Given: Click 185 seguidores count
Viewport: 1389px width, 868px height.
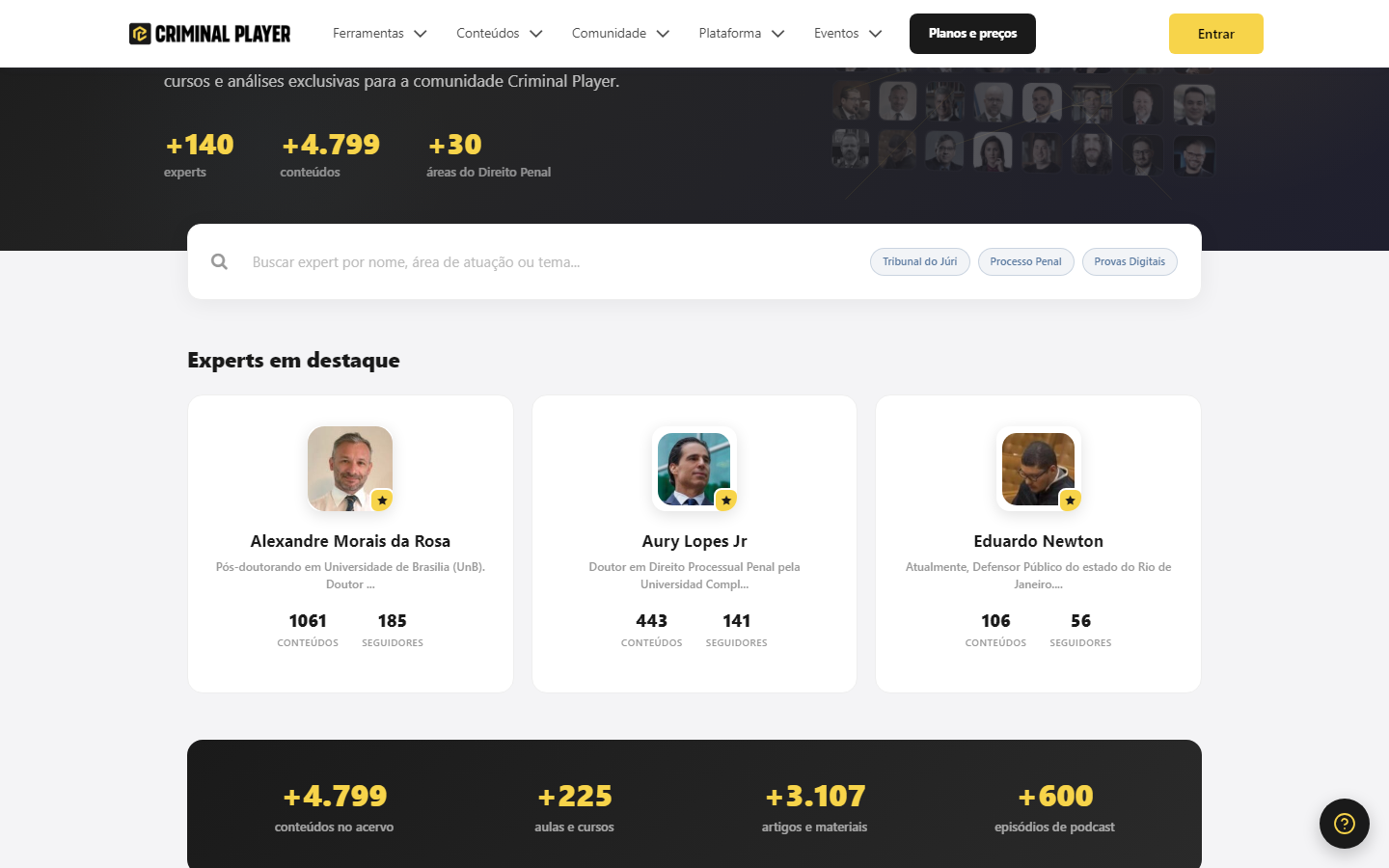Looking at the screenshot, I should [x=393, y=629].
